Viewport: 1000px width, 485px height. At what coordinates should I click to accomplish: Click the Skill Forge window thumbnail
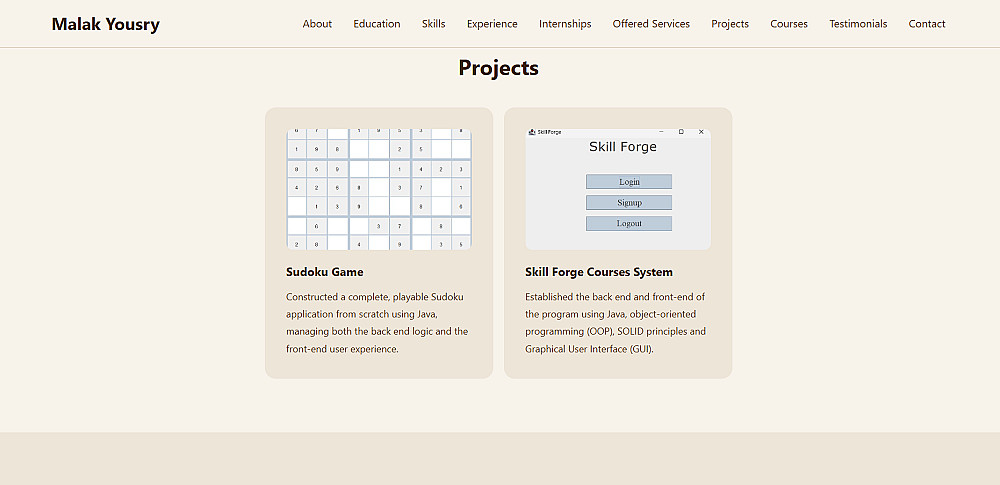point(618,189)
